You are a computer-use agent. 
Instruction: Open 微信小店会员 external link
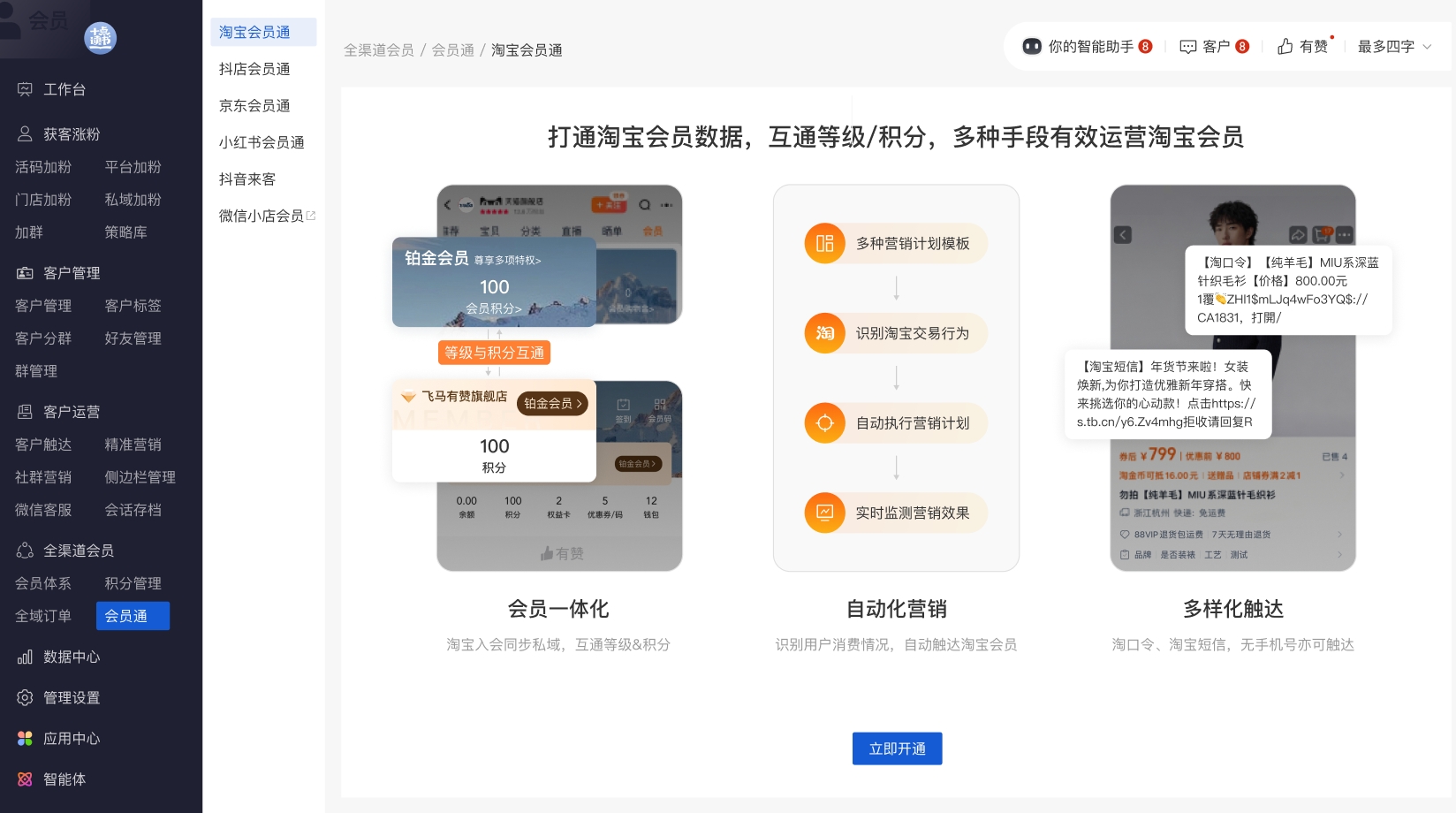click(x=267, y=216)
